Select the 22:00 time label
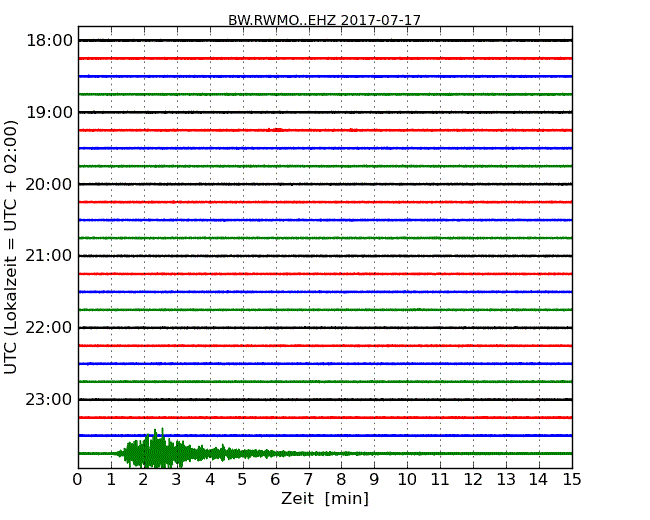Viewport: 650px width, 520px height. tap(49, 328)
